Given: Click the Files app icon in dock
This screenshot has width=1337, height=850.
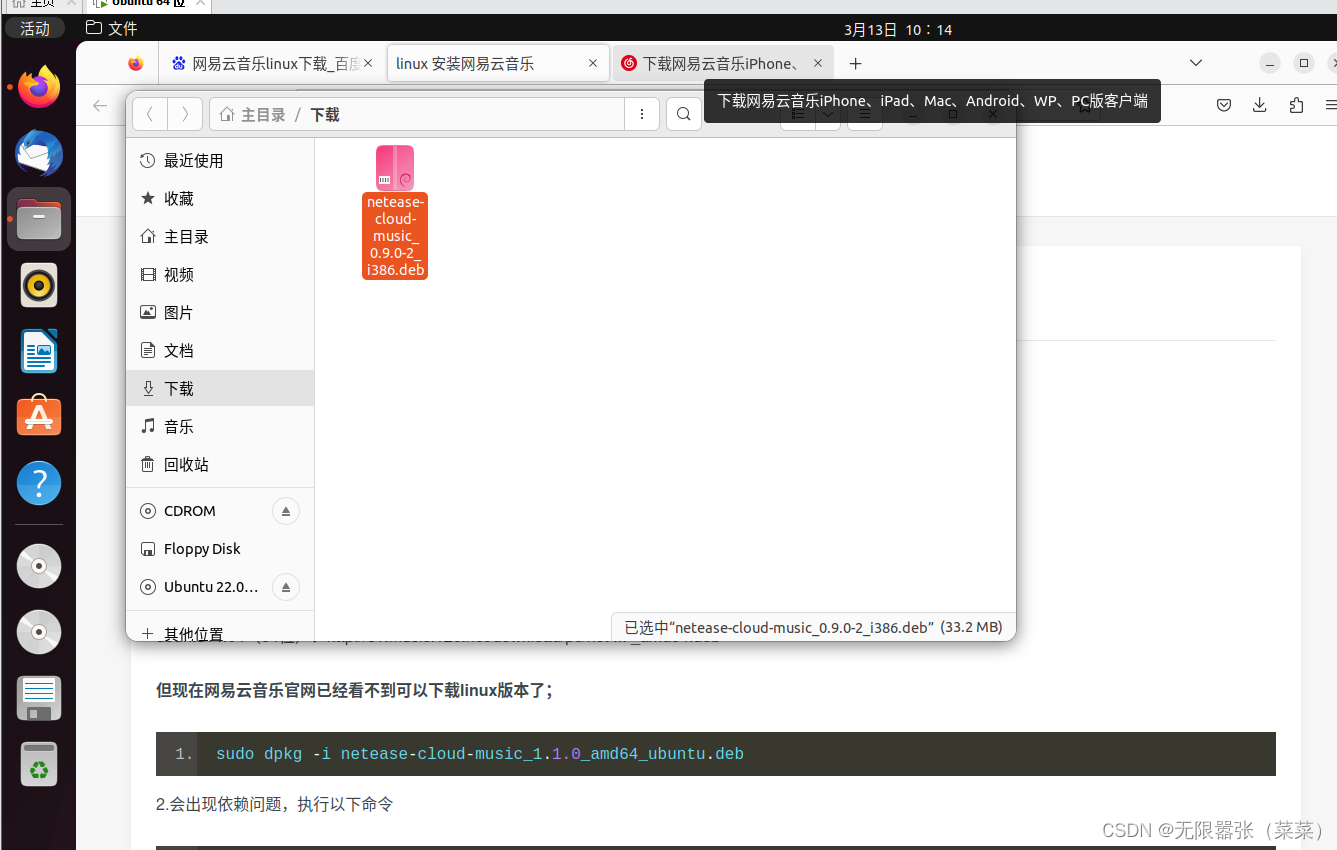Looking at the screenshot, I should coord(39,219).
